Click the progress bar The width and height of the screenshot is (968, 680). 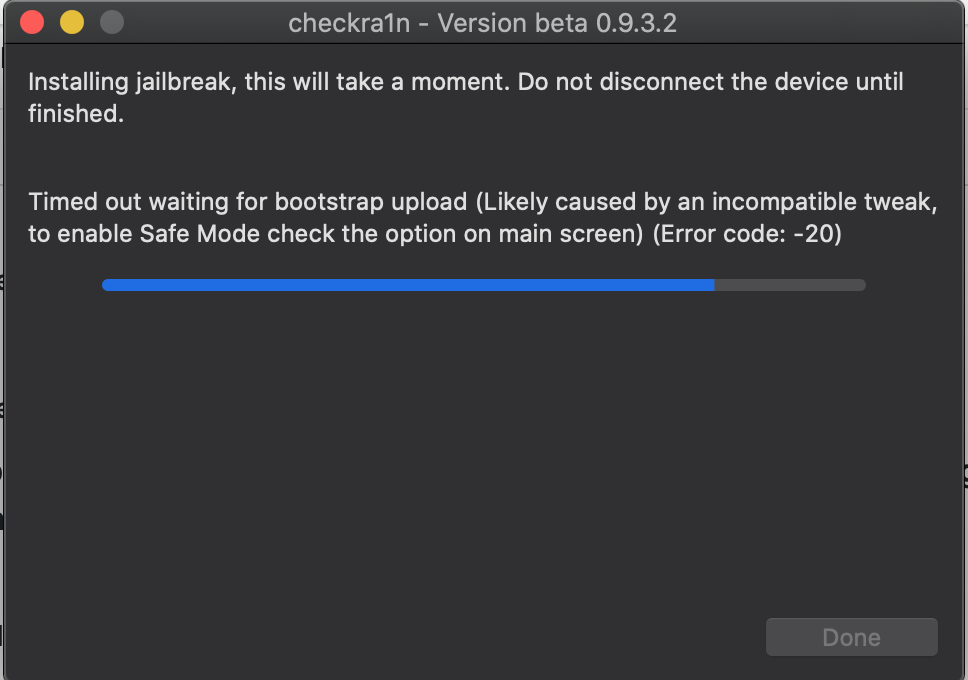(x=484, y=285)
